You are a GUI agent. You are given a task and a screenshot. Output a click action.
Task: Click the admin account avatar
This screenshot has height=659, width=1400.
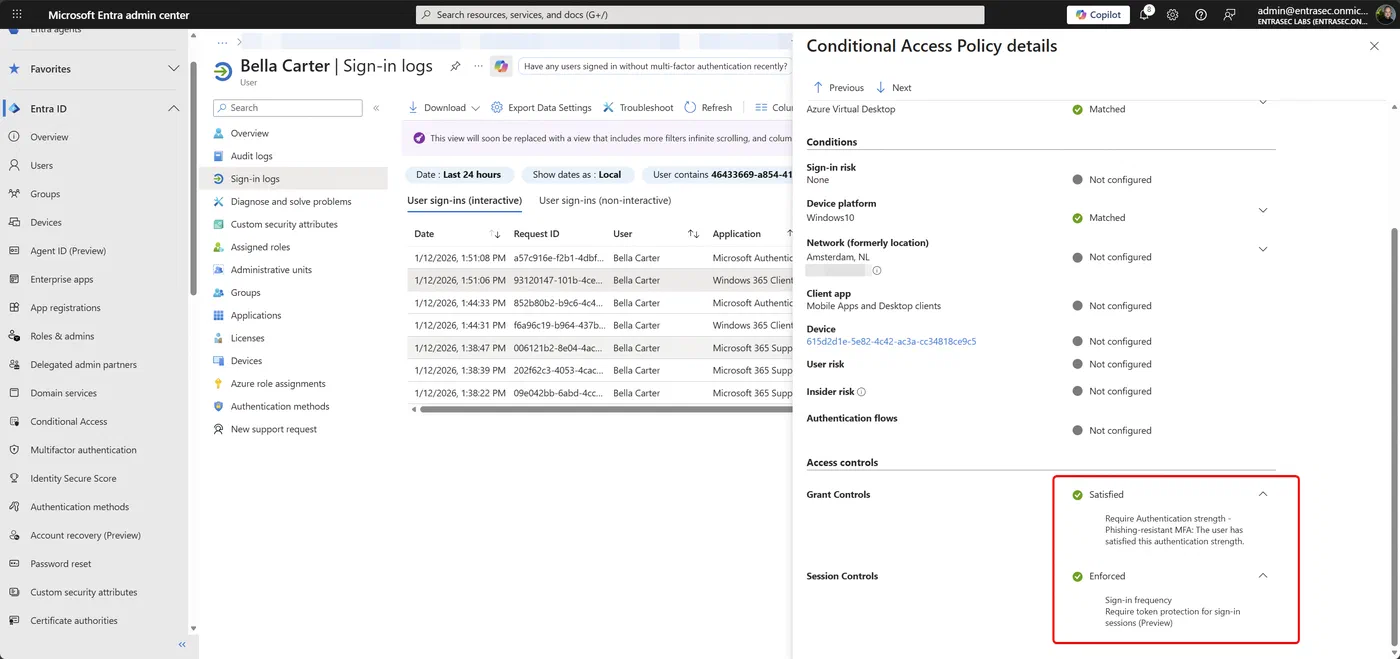[1386, 15]
